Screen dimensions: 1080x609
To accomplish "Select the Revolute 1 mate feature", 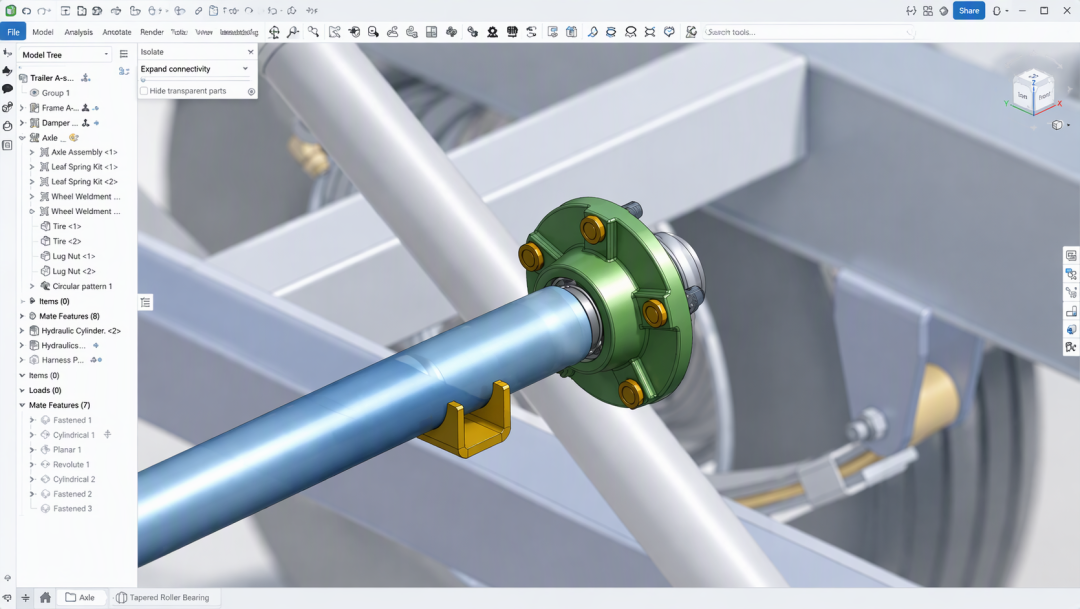I will (71, 464).
